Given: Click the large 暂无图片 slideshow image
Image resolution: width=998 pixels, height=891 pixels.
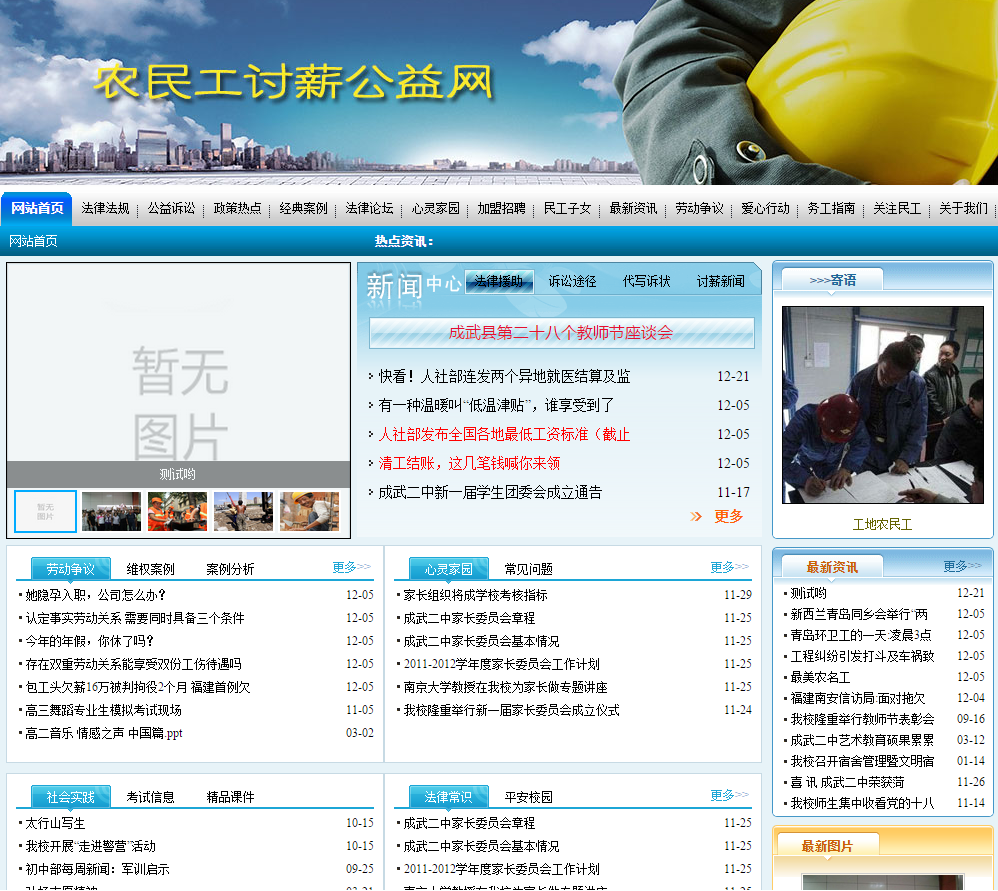Looking at the screenshot, I should pyautogui.click(x=178, y=362).
